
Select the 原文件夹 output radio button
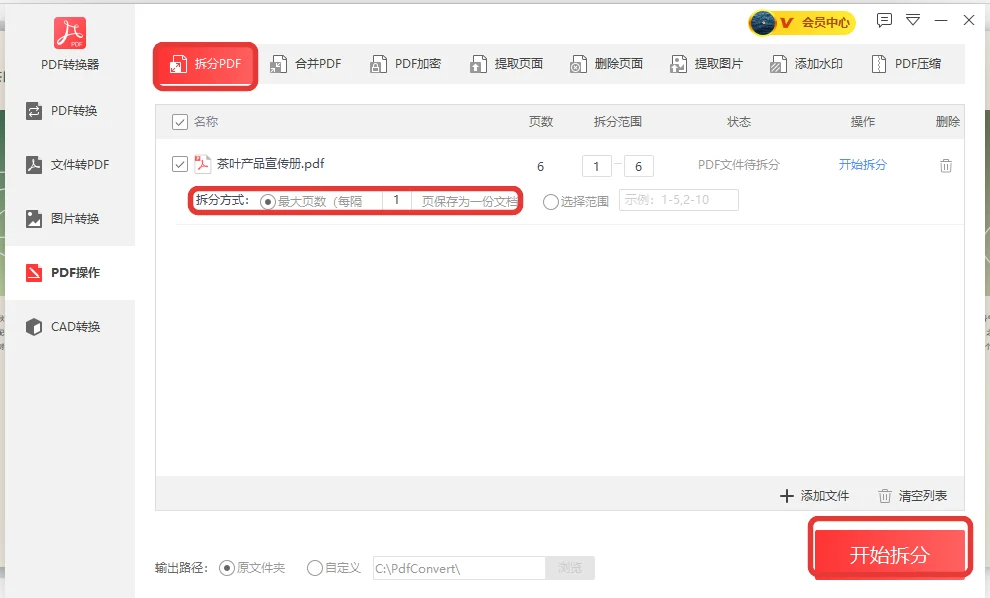tap(227, 568)
